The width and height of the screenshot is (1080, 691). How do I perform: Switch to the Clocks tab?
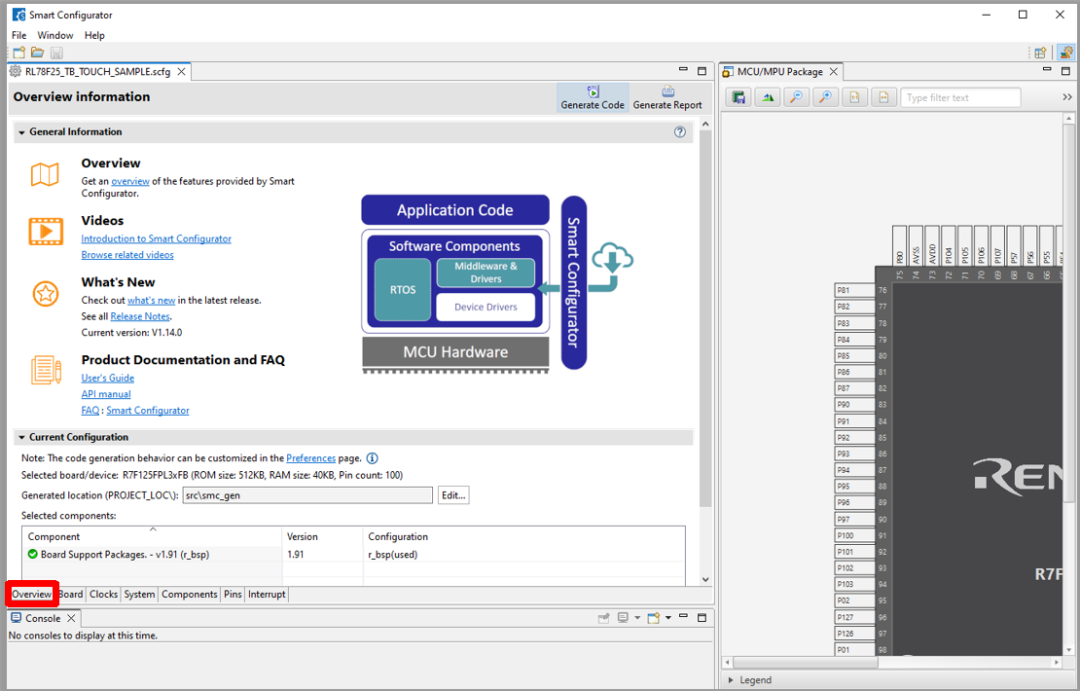tap(103, 594)
